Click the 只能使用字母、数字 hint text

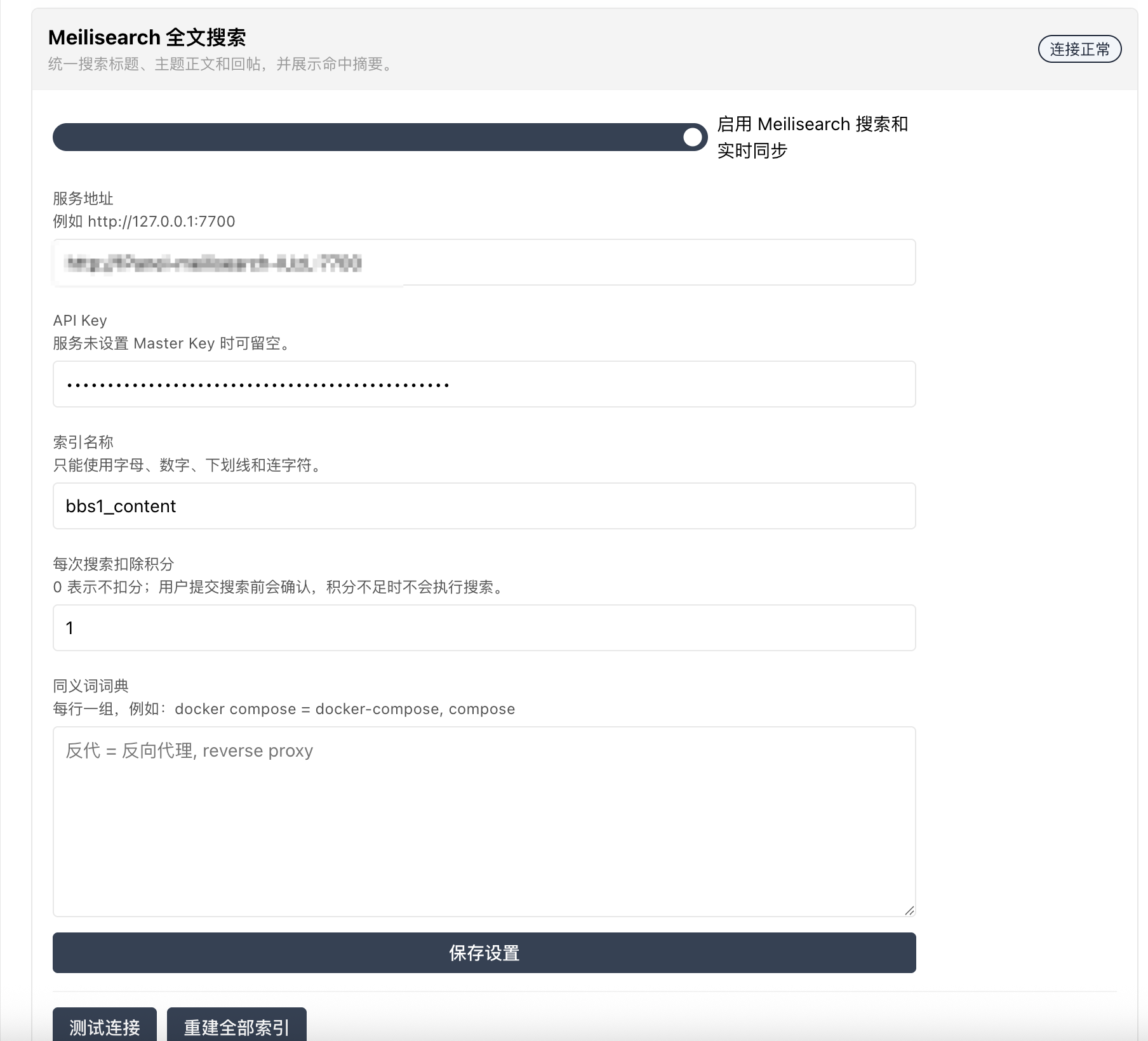(x=189, y=465)
